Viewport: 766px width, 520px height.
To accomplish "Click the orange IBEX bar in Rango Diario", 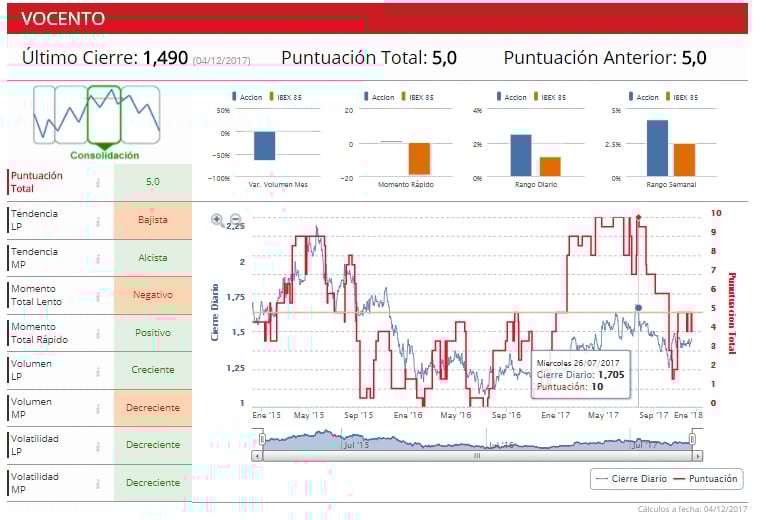I will (550, 167).
